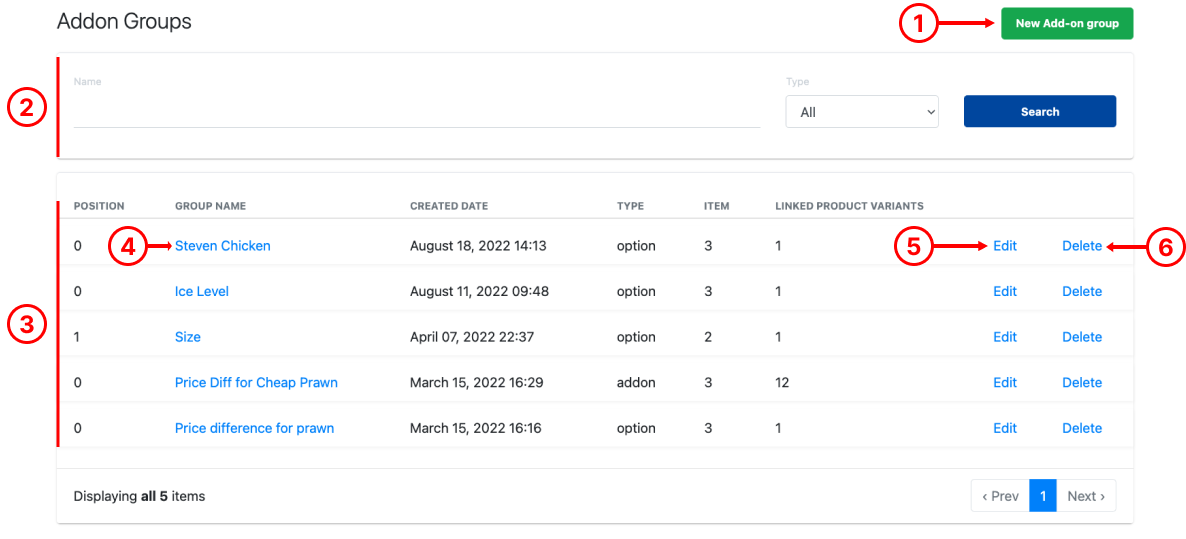Delete the Ice Level group

pyautogui.click(x=1081, y=292)
